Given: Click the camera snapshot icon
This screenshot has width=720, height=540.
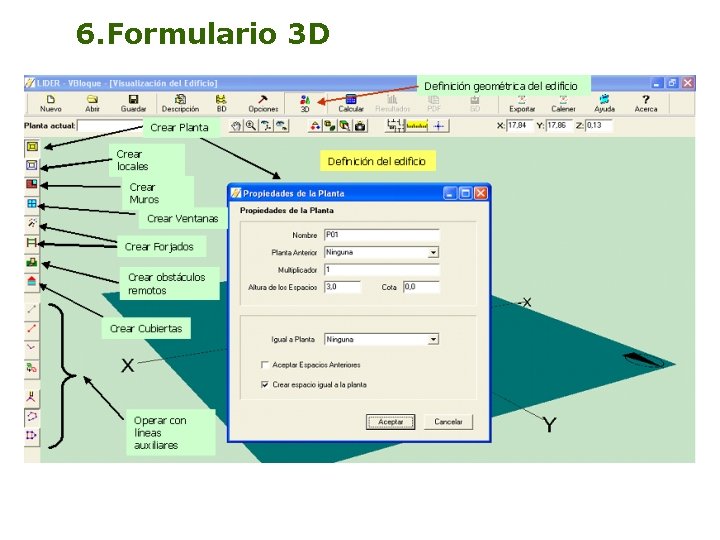Looking at the screenshot, I should tap(360, 125).
